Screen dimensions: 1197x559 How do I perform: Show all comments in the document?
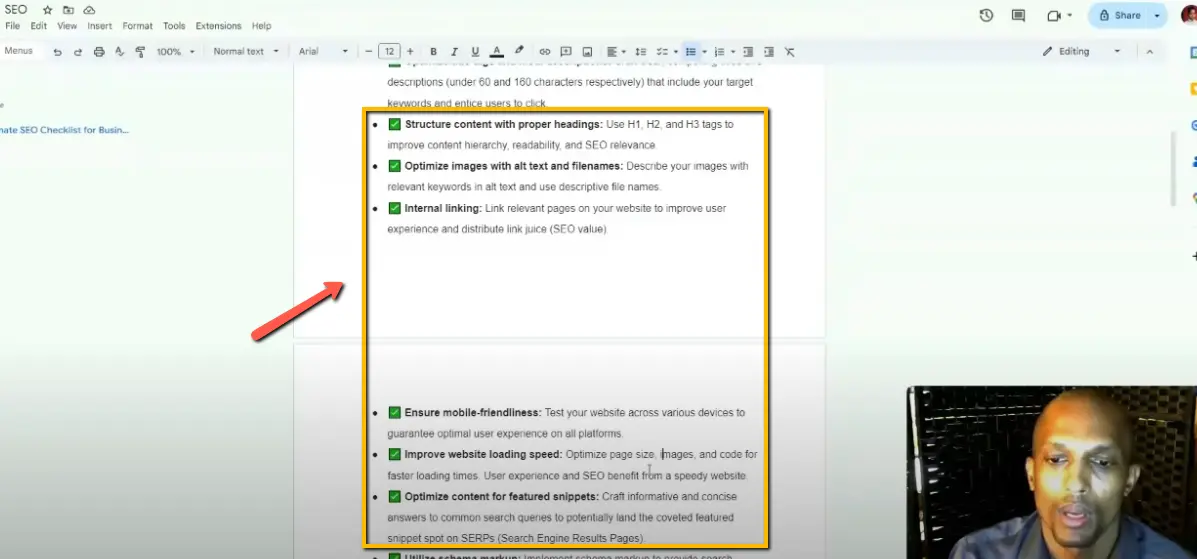click(x=1018, y=15)
